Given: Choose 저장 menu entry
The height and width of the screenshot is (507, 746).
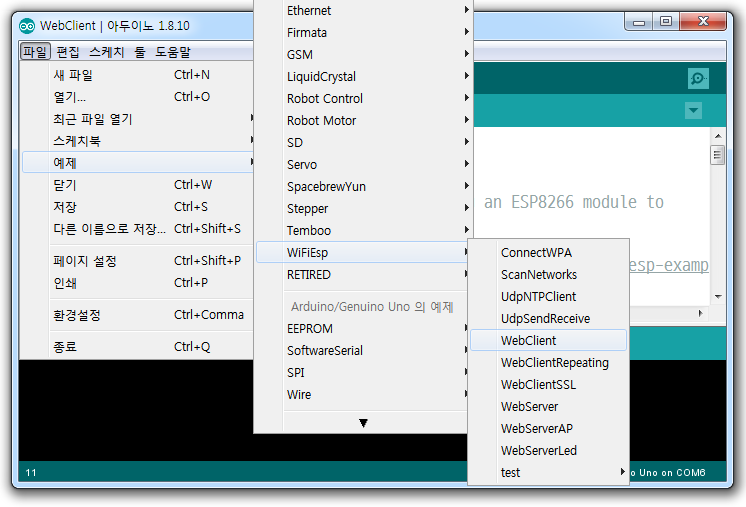Looking at the screenshot, I should [137, 206].
